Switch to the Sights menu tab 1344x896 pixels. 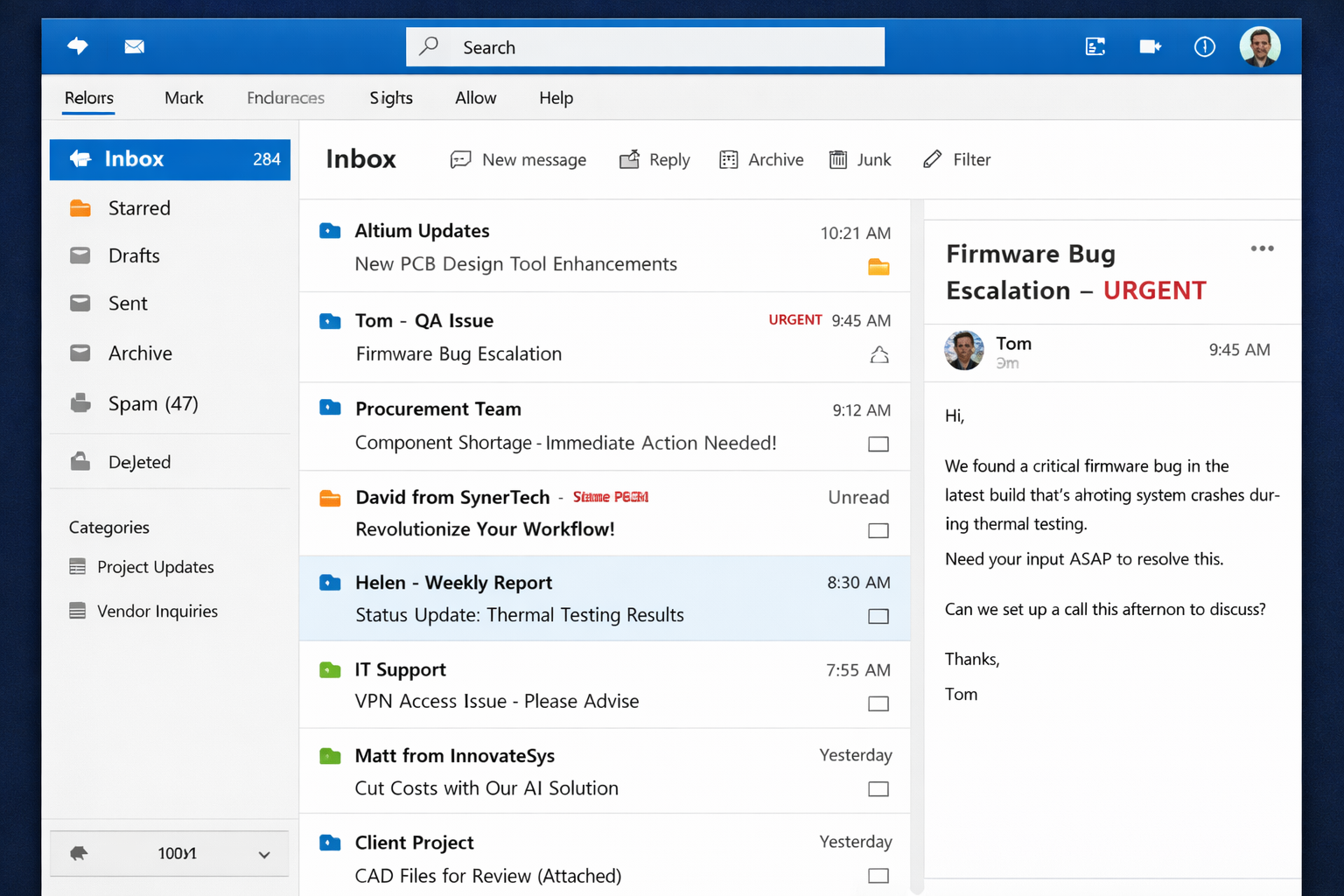[x=390, y=98]
